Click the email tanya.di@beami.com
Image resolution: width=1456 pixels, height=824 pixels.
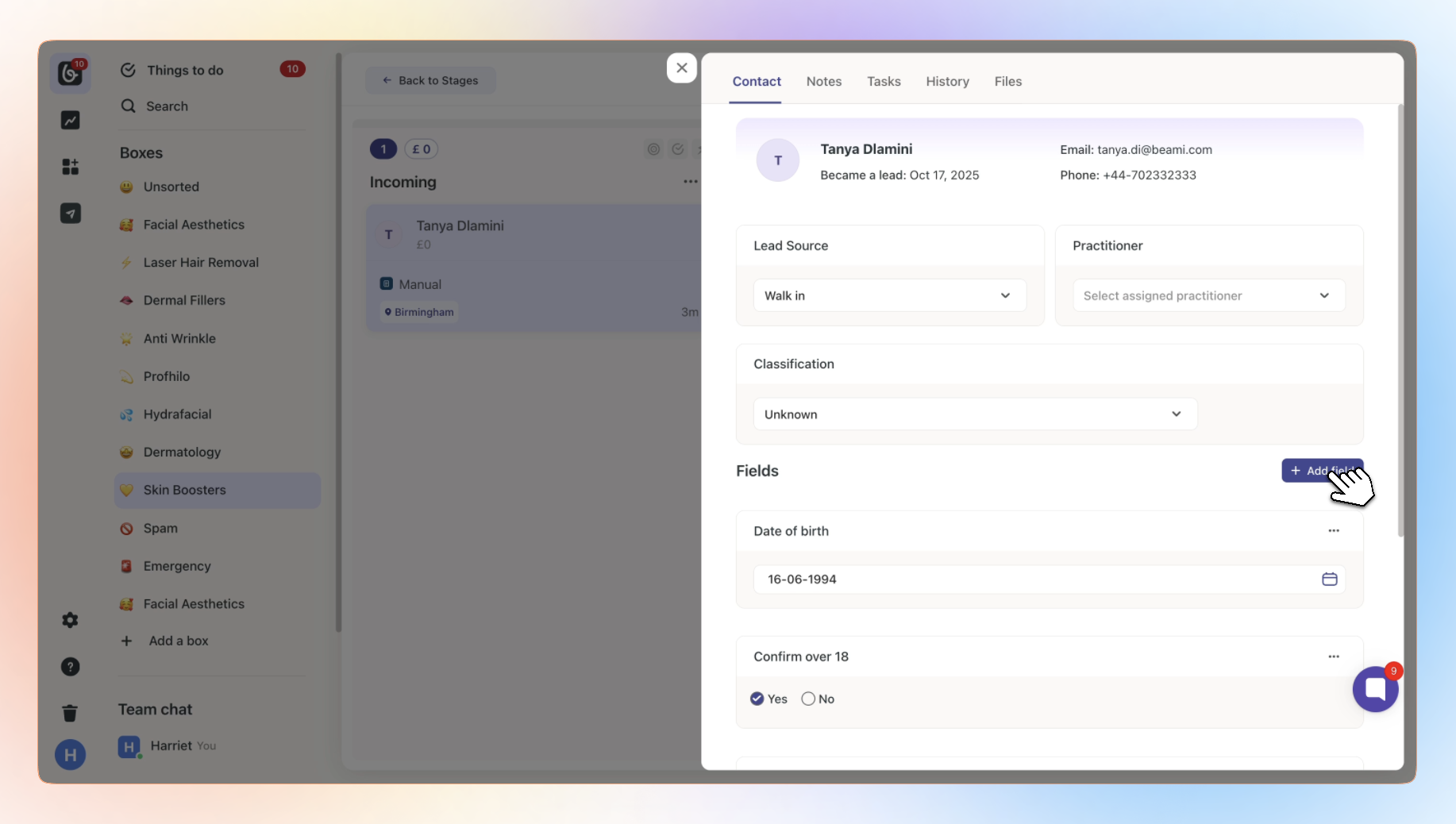tap(1154, 150)
